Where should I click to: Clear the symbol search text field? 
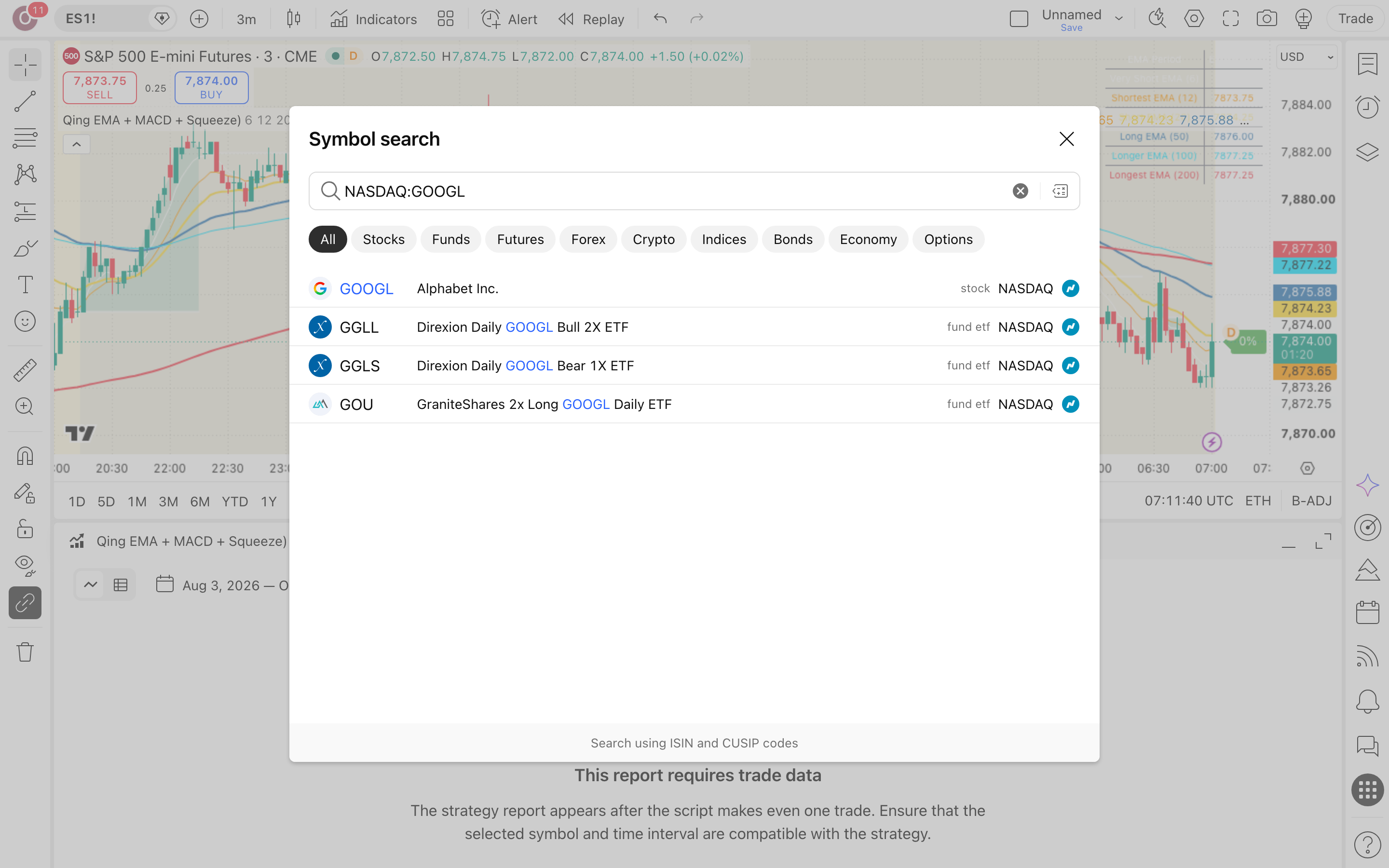pyautogui.click(x=1020, y=191)
